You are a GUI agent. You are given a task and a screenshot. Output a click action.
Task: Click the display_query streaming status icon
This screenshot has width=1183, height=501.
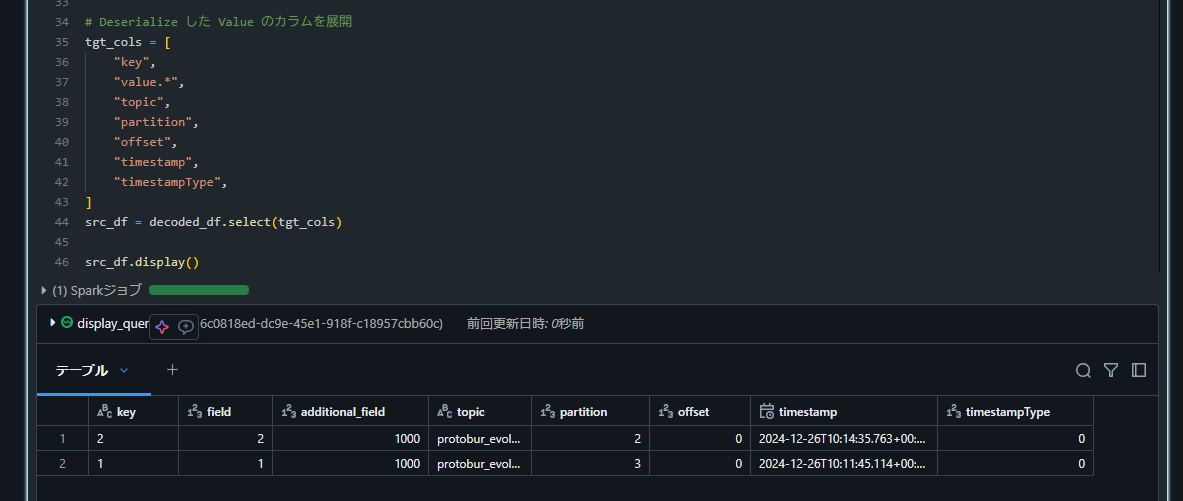66,322
